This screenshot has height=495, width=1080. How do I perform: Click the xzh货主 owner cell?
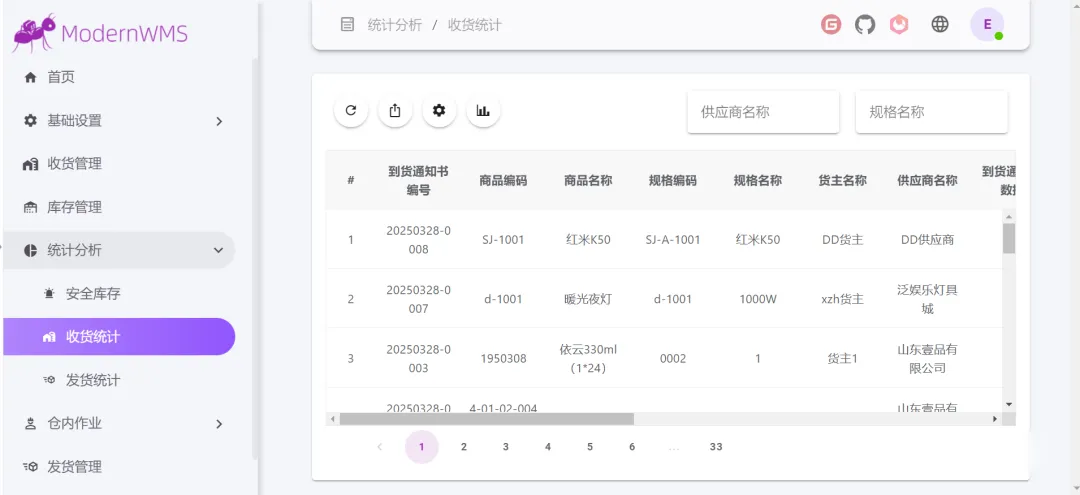[842, 299]
